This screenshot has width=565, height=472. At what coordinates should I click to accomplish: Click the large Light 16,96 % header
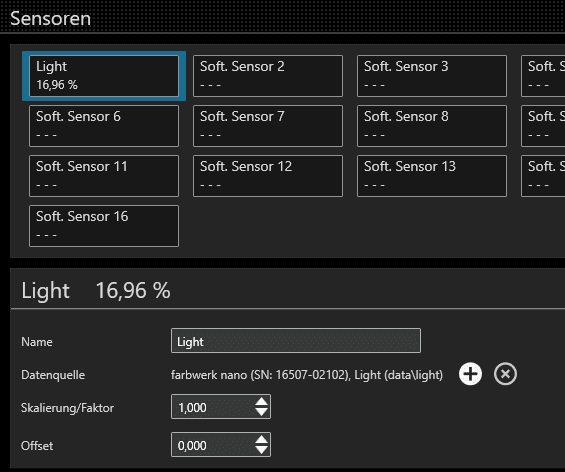pos(96,290)
